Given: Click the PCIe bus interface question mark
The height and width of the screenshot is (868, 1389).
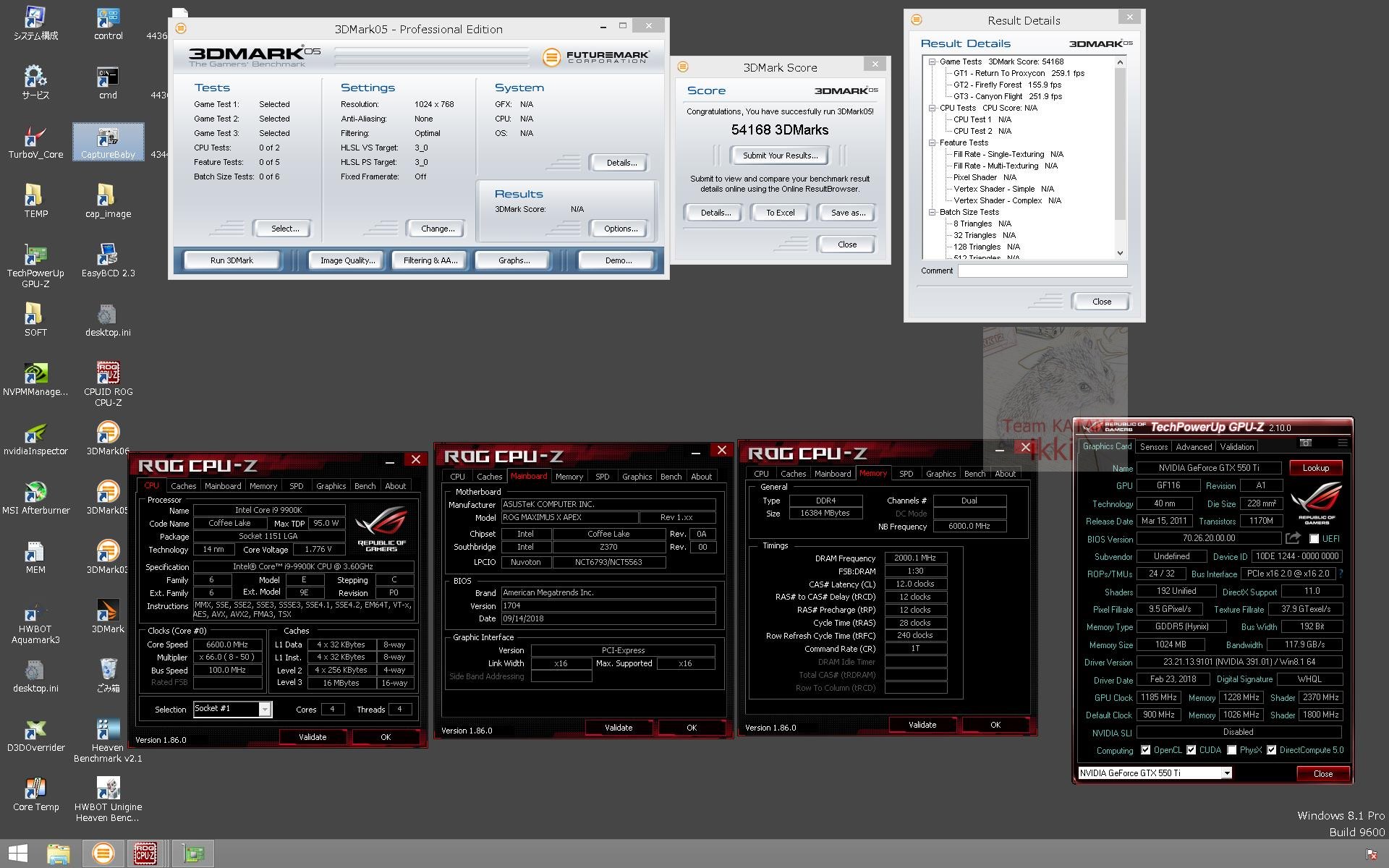Looking at the screenshot, I should 1341,574.
